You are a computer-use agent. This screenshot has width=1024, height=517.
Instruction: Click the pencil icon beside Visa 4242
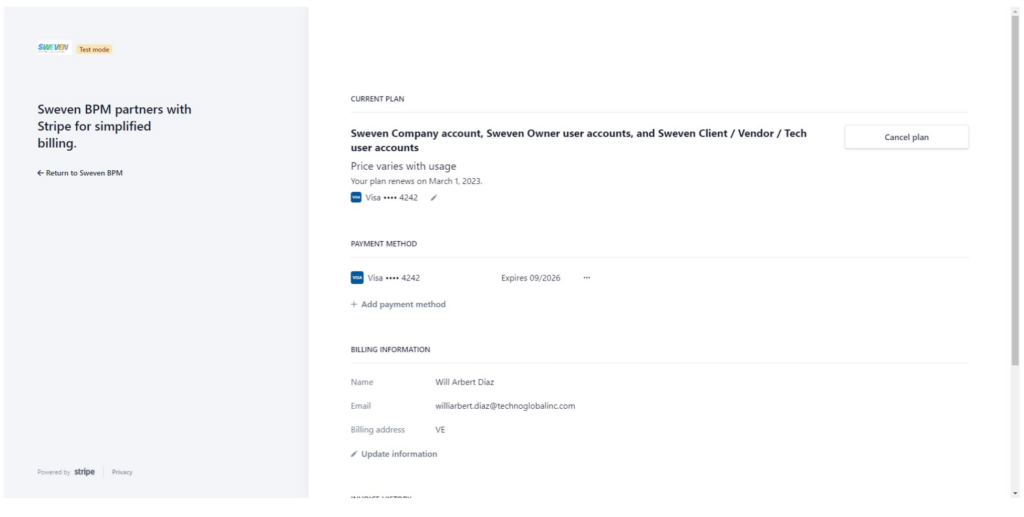pyautogui.click(x=434, y=198)
